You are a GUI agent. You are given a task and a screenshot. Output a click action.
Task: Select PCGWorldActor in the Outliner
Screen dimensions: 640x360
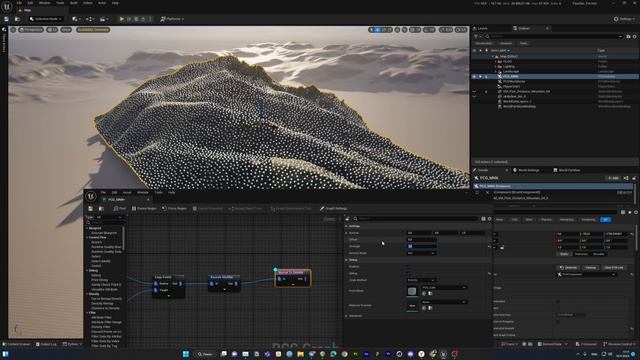(x=514, y=81)
